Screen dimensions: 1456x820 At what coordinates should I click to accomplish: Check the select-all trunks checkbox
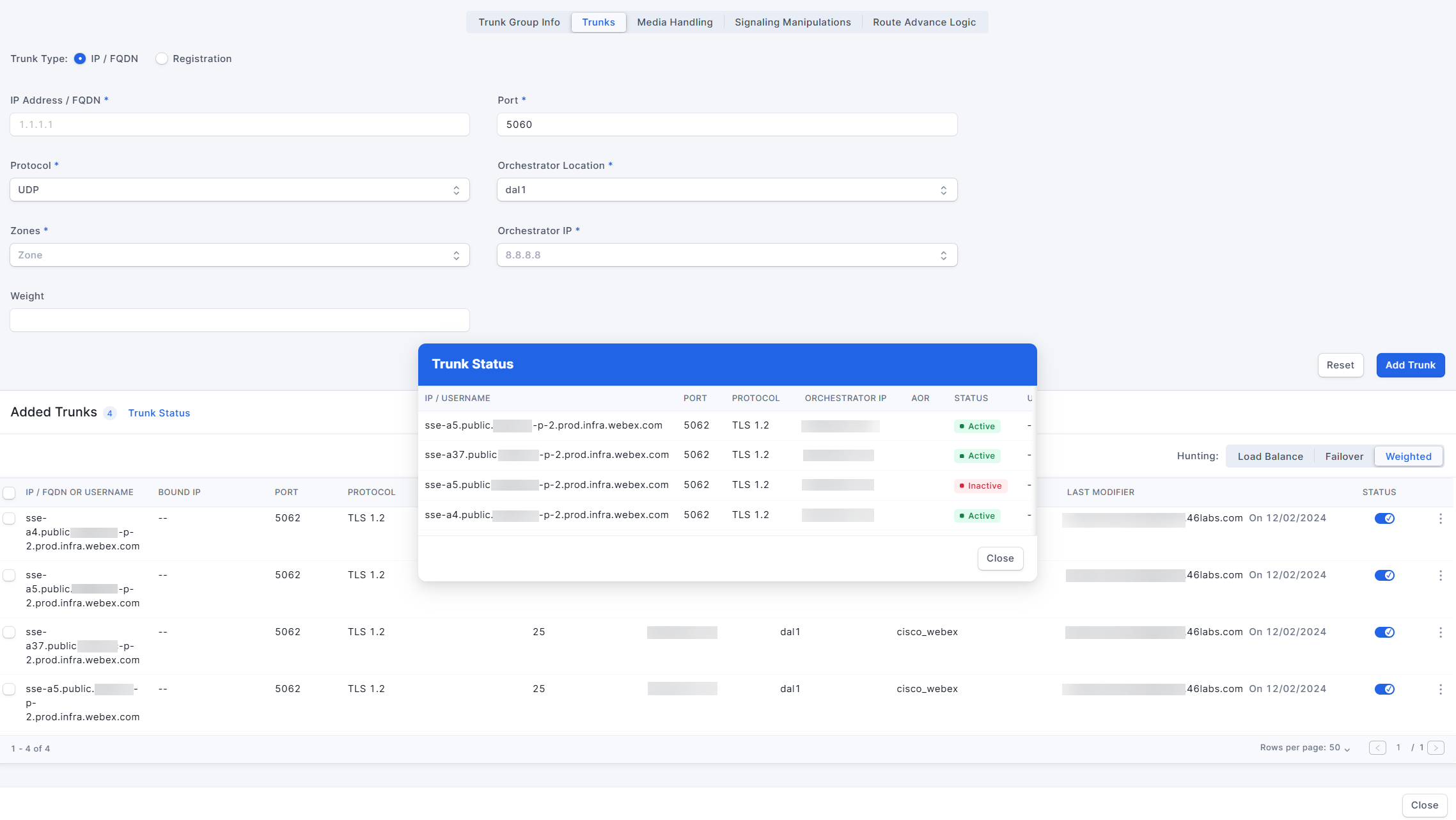10,493
